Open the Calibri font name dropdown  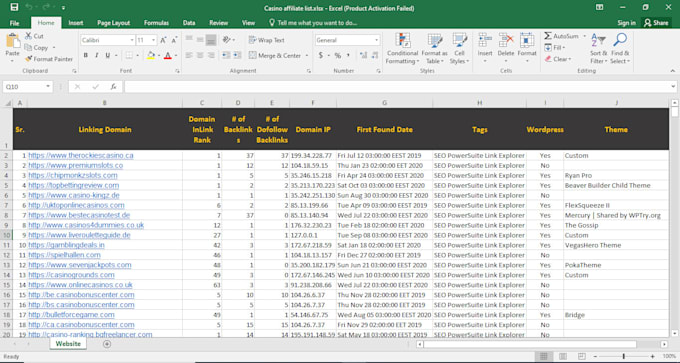pyautogui.click(x=132, y=40)
